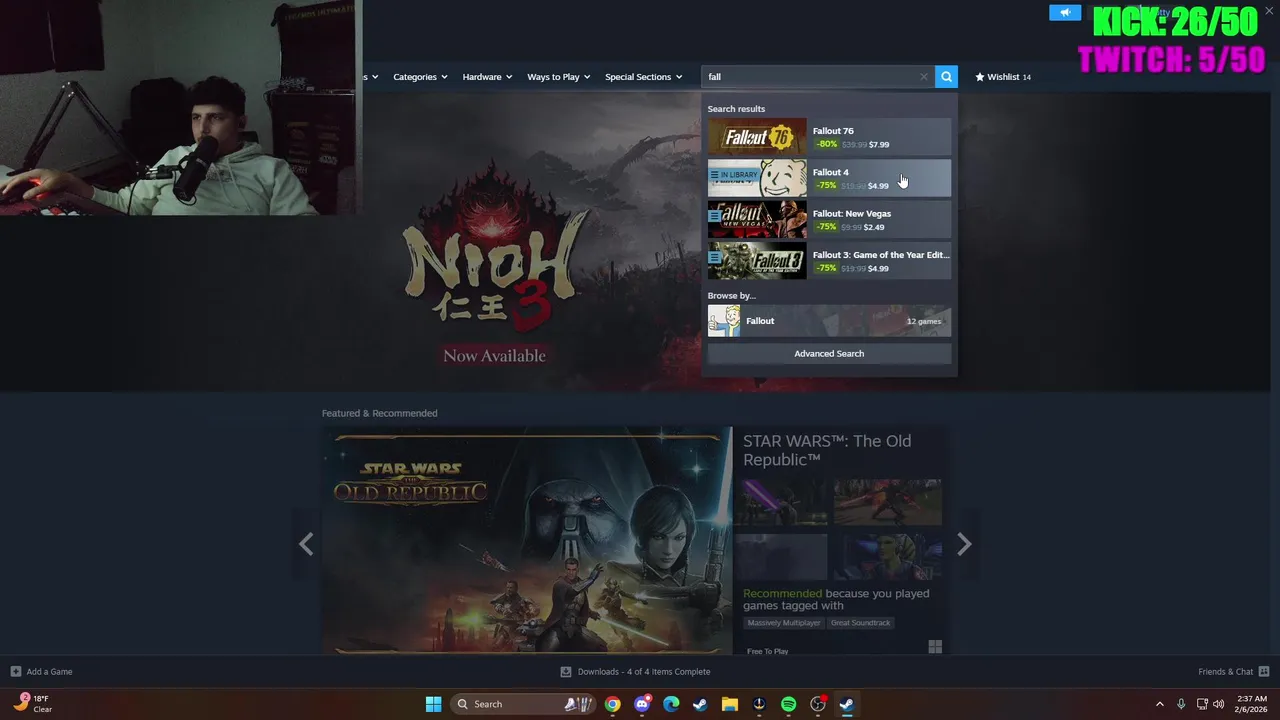Image resolution: width=1280 pixels, height=720 pixels.
Task: Click the library badge on Fallout: New Vegas thumbnail
Action: pyautogui.click(x=714, y=215)
